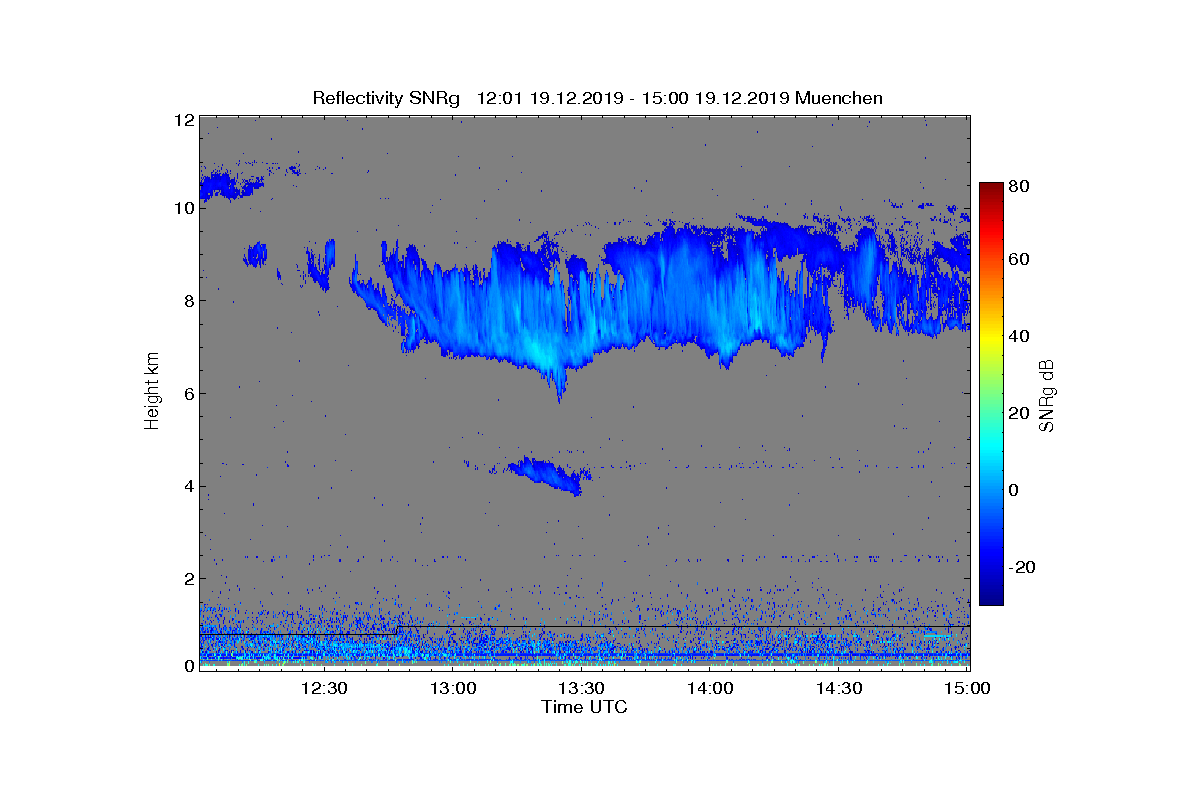This screenshot has height=800, width=1200.
Task: Click the "Height km" axis label
Action: [152, 391]
